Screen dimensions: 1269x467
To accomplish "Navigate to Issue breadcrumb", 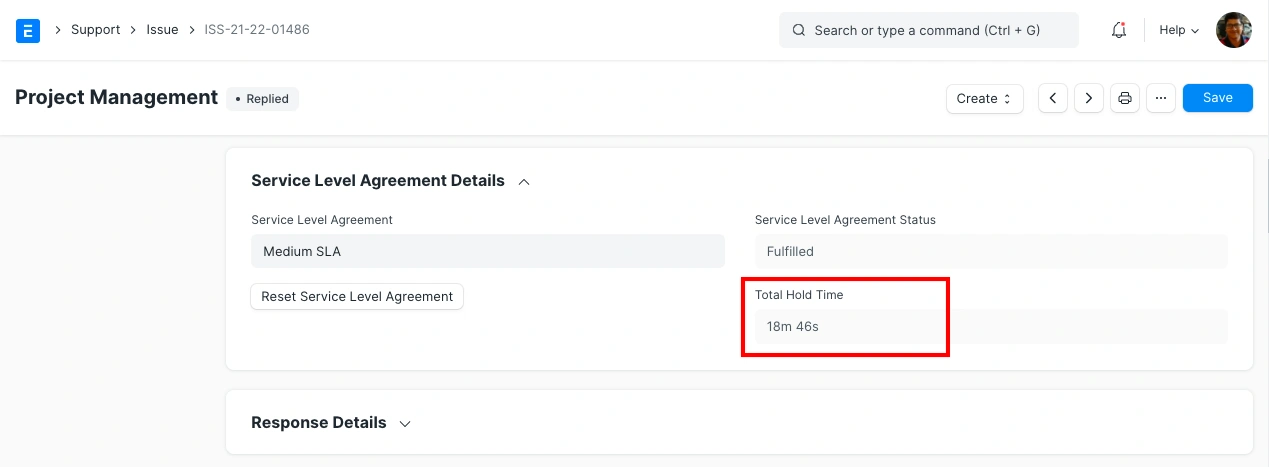I will 162,30.
